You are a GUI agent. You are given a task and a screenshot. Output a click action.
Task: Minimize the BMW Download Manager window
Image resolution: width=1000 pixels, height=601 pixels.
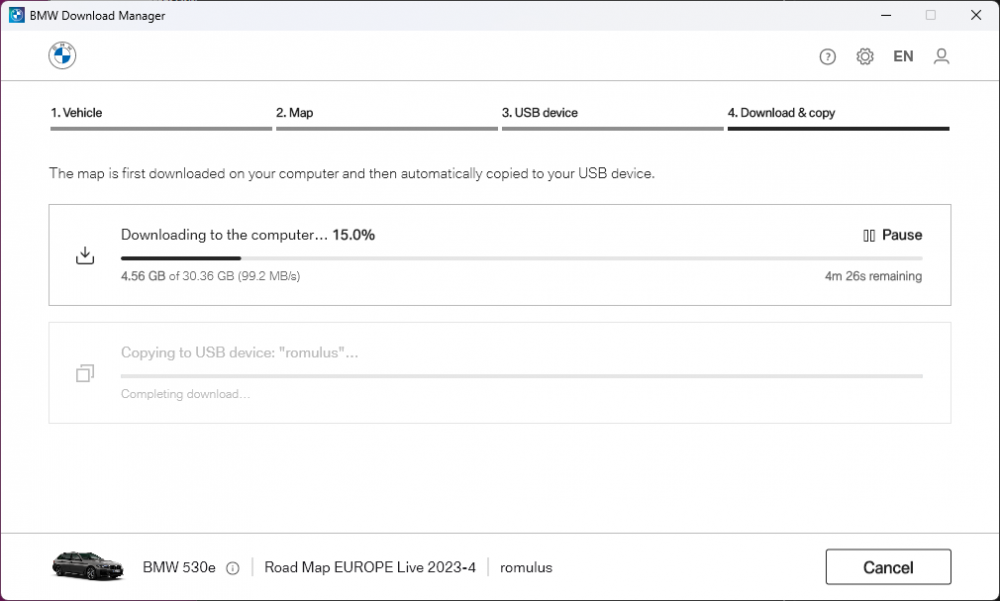pyautogui.click(x=884, y=15)
